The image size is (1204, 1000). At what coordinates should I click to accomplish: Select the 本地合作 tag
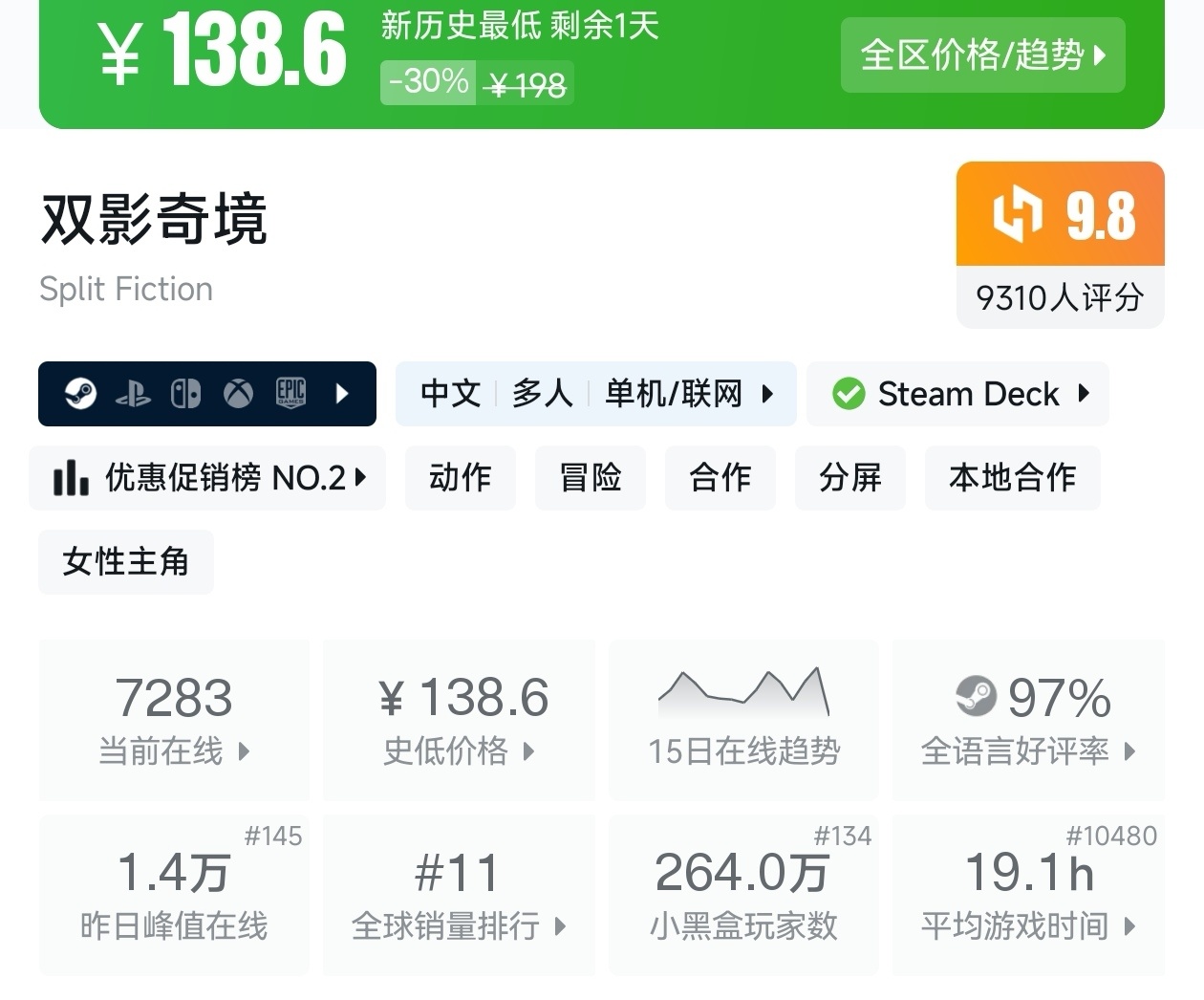[1012, 477]
